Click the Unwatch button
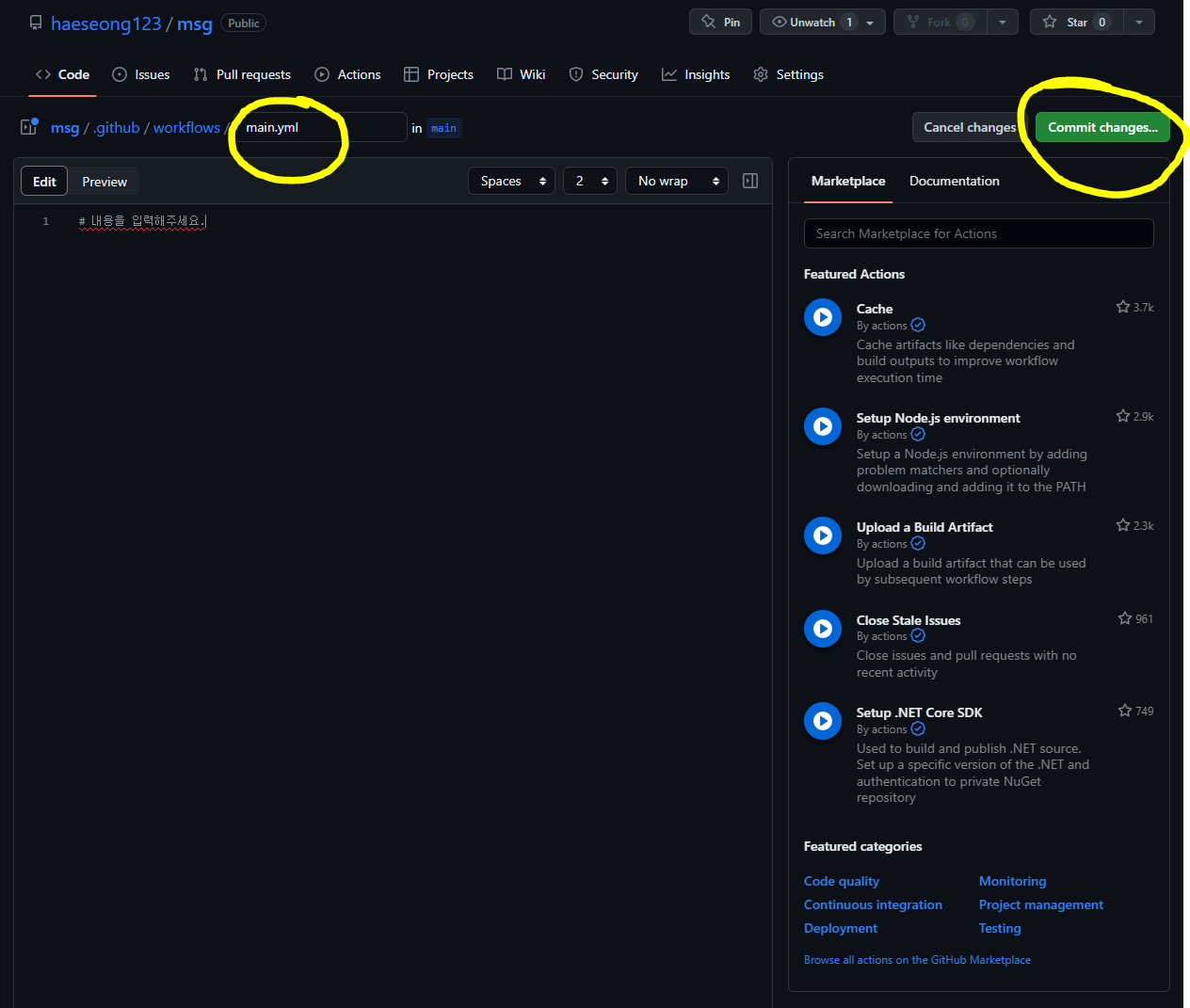 [x=813, y=22]
